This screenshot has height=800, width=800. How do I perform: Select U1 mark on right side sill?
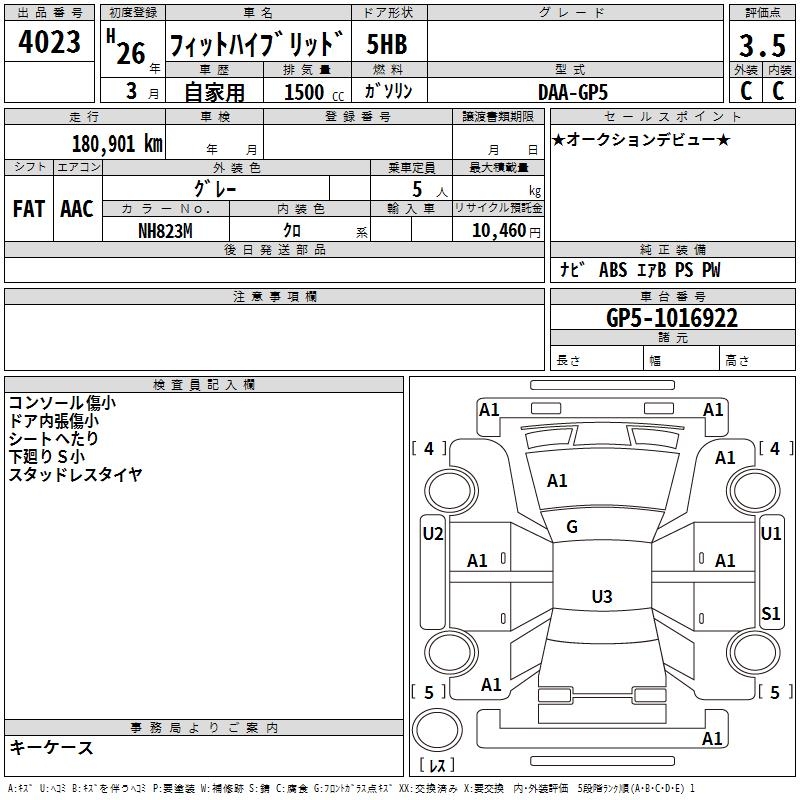[770, 534]
